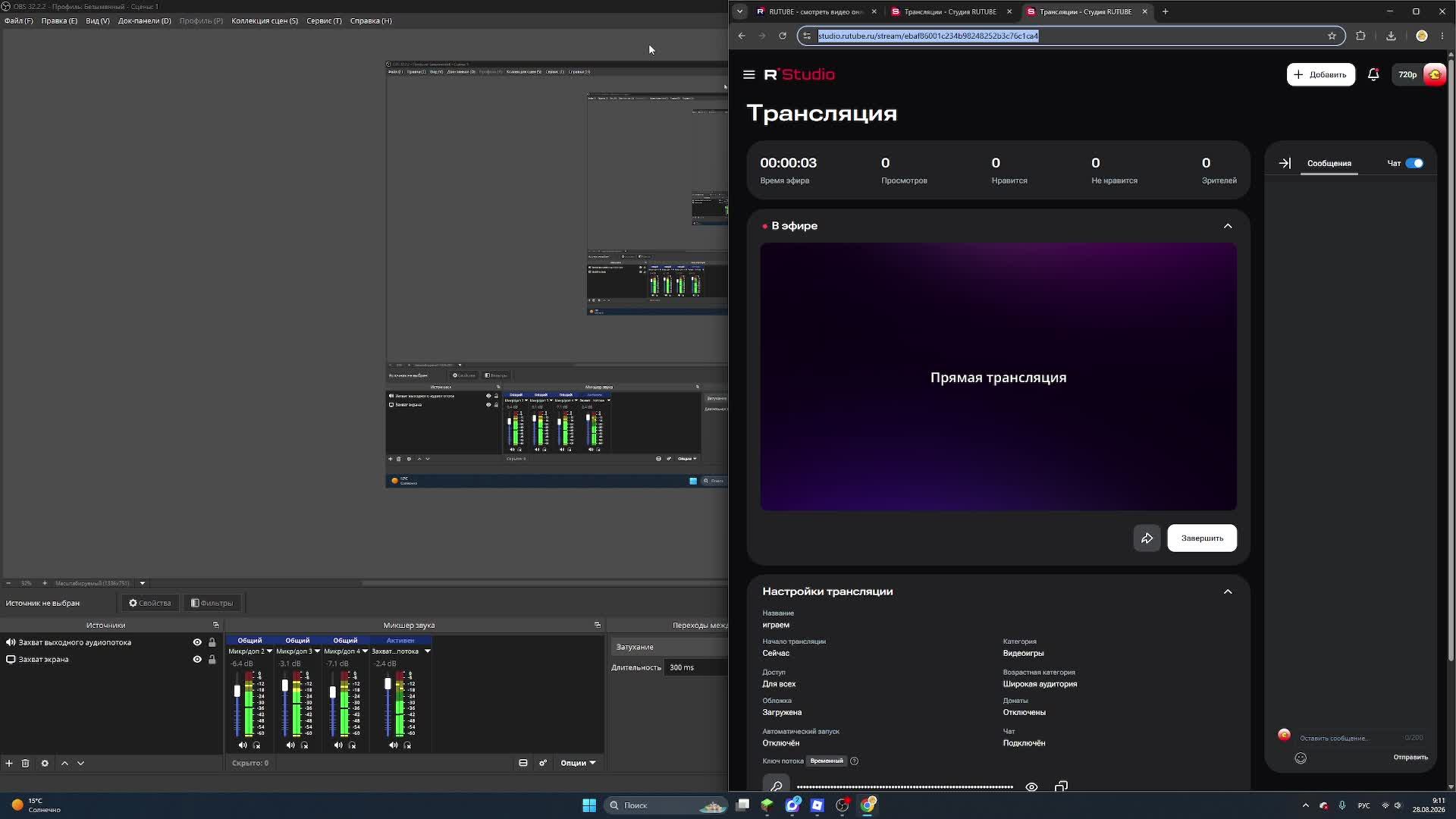Screen dimensions: 1456x819
Task: Copy the stream key
Action: pyautogui.click(x=1061, y=786)
